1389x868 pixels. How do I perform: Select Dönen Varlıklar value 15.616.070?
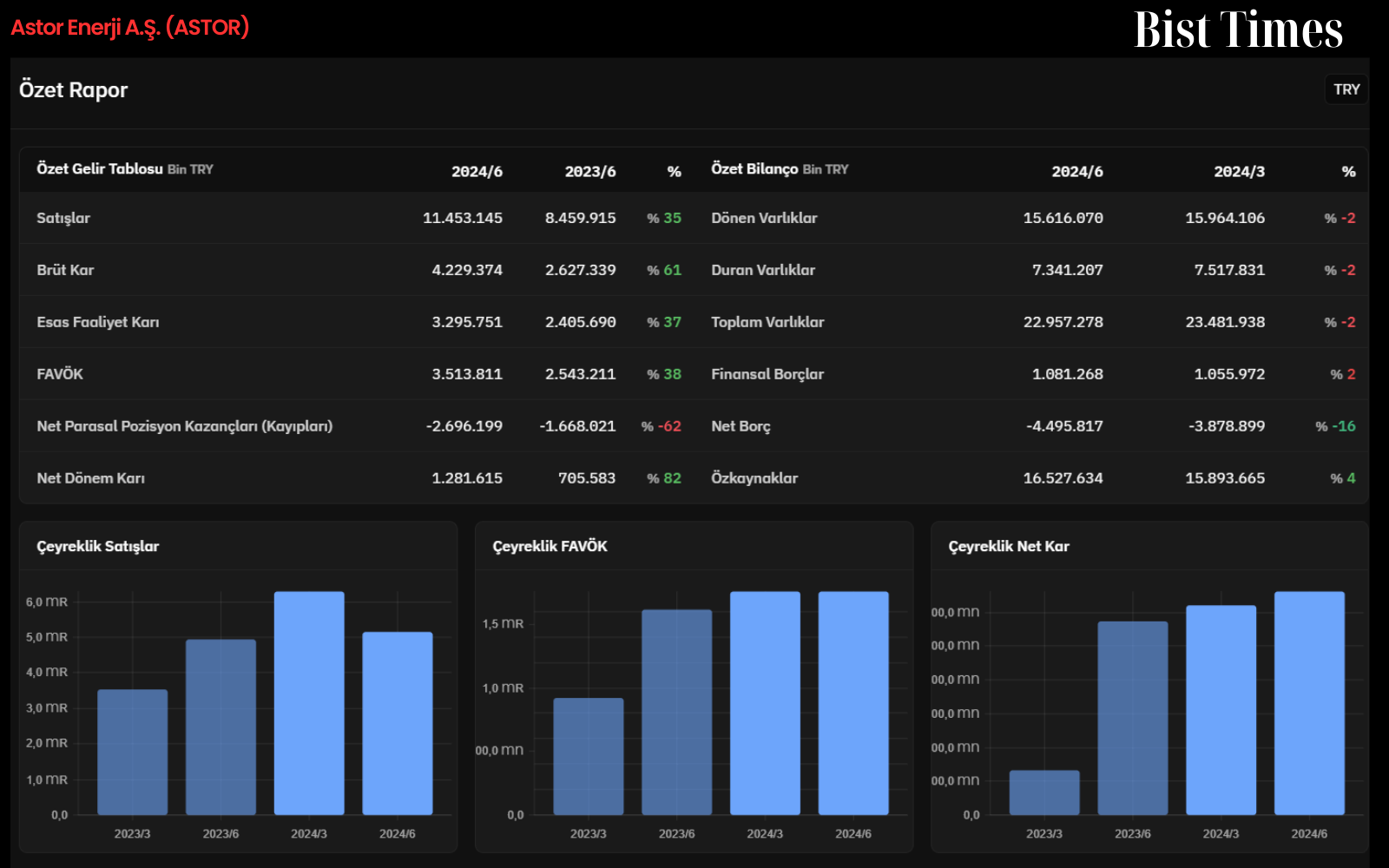click(1063, 218)
